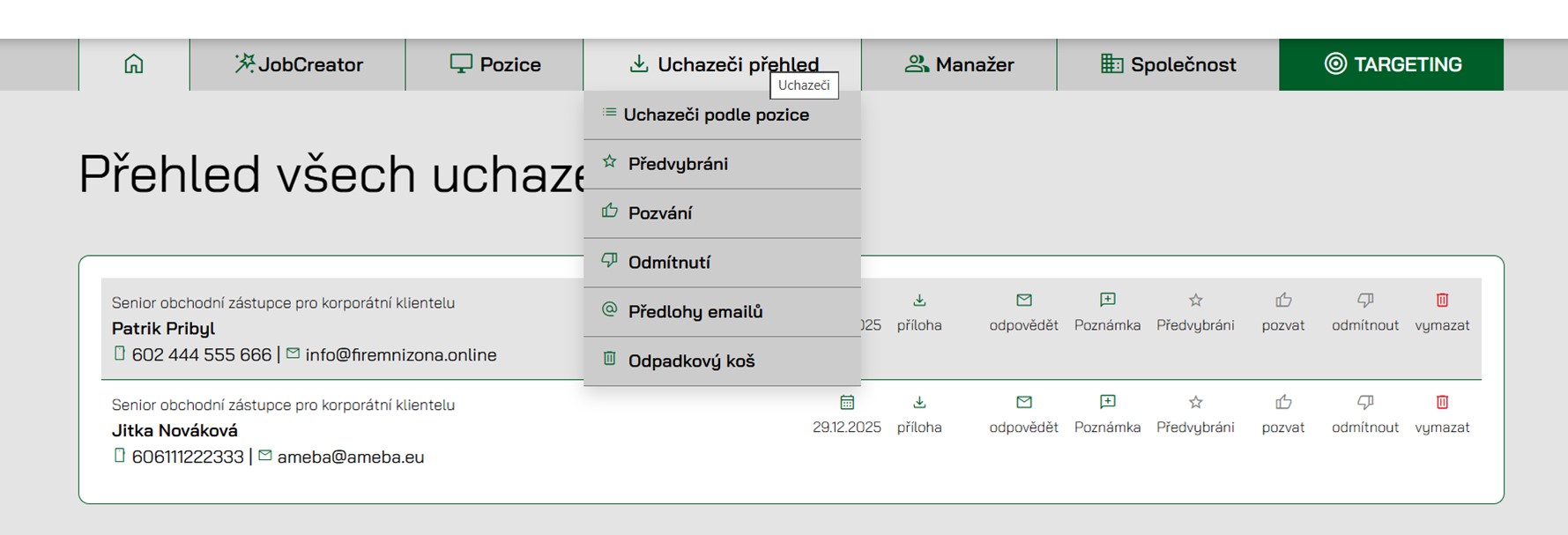This screenshot has height=535, width=1568.
Task: Click the note icon for Jitka Nováková
Action: pos(1107,403)
